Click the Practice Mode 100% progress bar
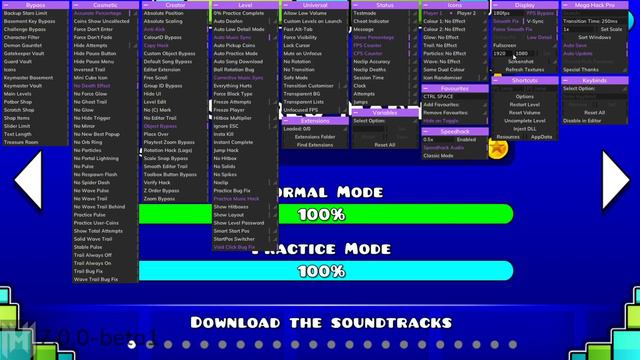 [326, 271]
